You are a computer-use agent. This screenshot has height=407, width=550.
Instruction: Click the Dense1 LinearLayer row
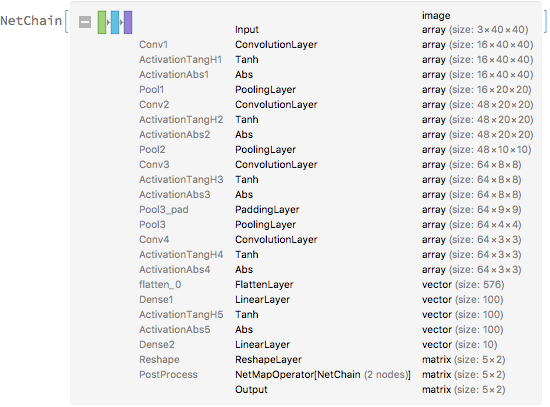click(x=336, y=300)
